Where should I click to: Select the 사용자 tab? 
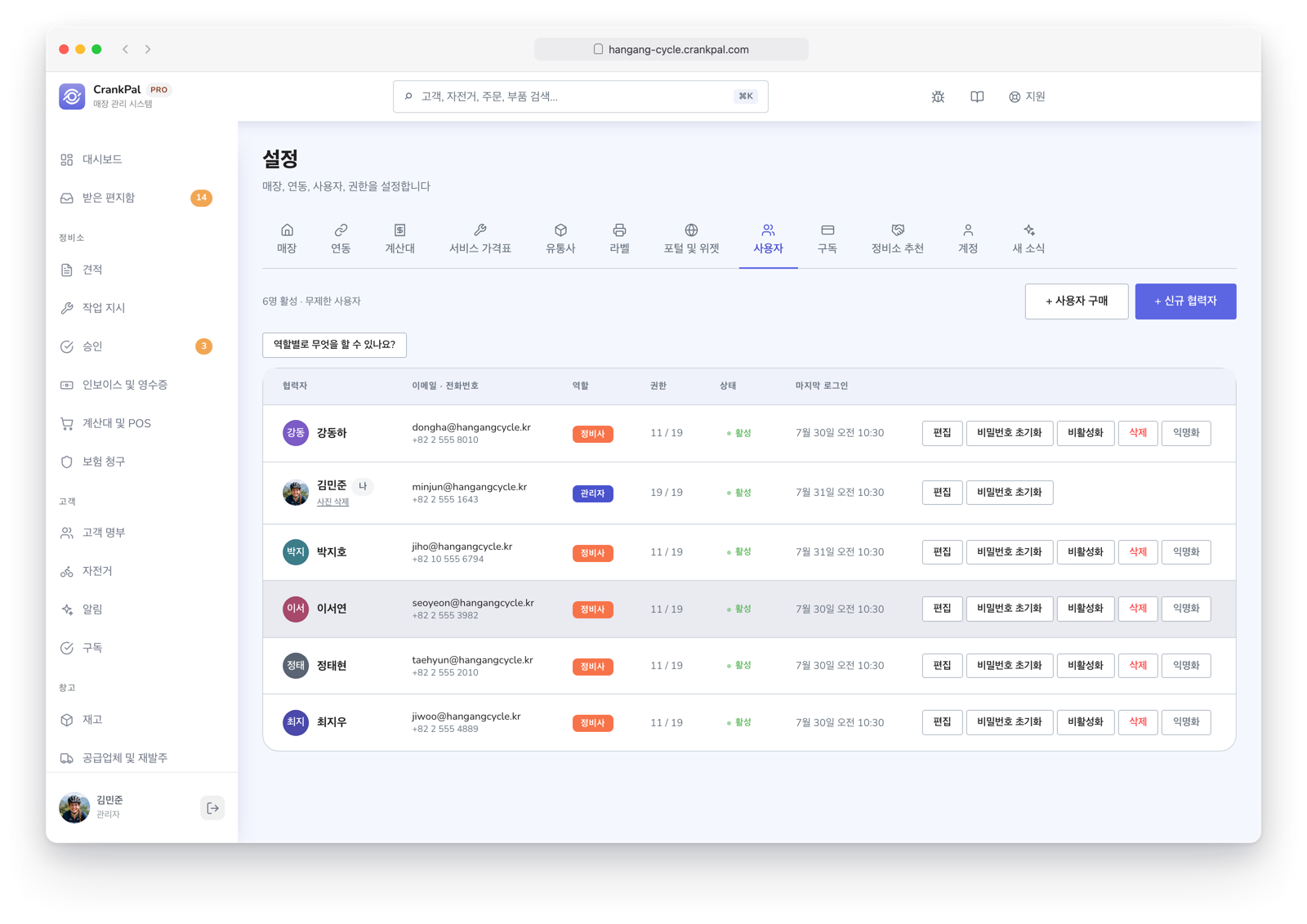[768, 239]
